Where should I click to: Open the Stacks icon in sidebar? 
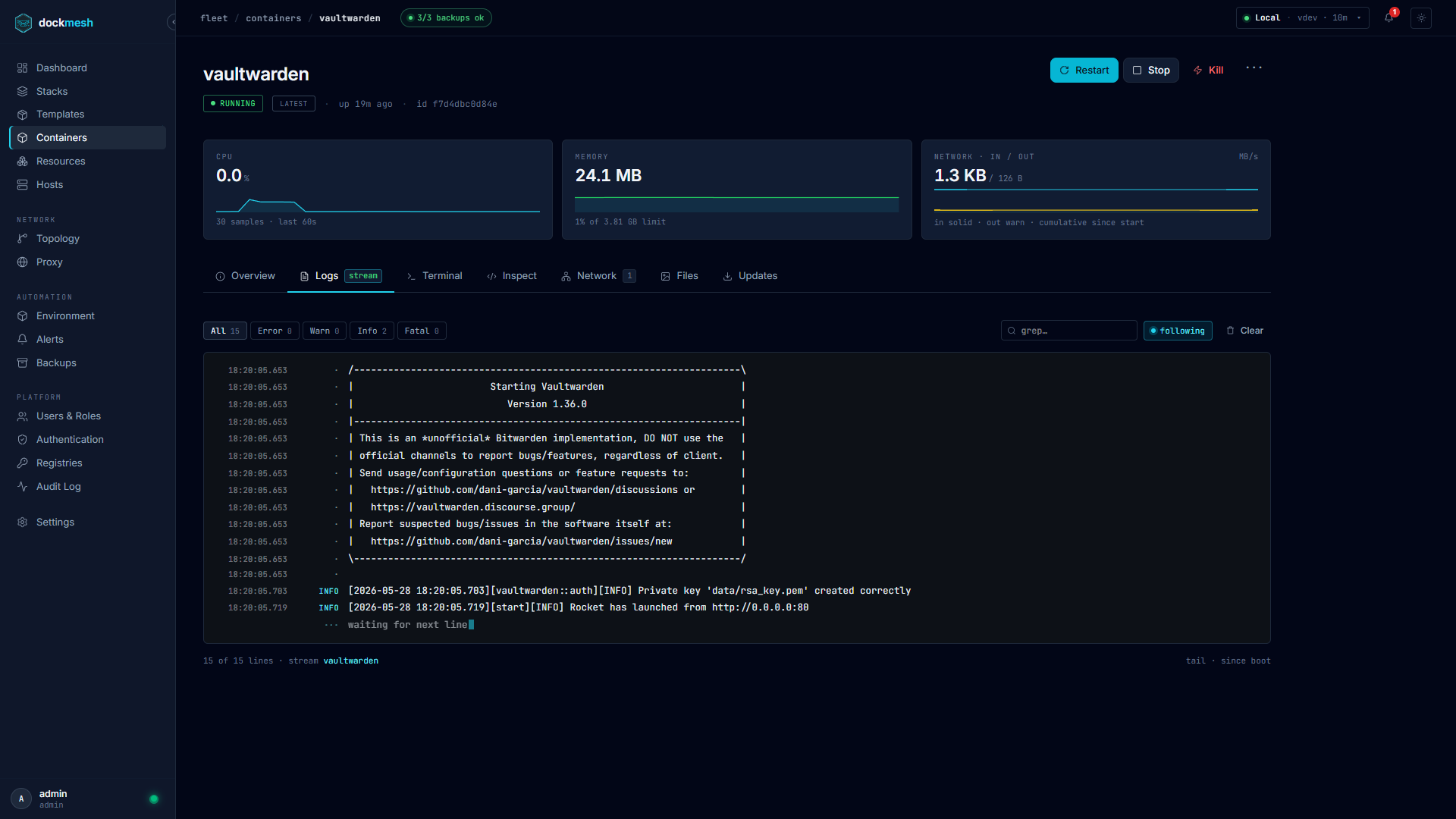tap(23, 91)
